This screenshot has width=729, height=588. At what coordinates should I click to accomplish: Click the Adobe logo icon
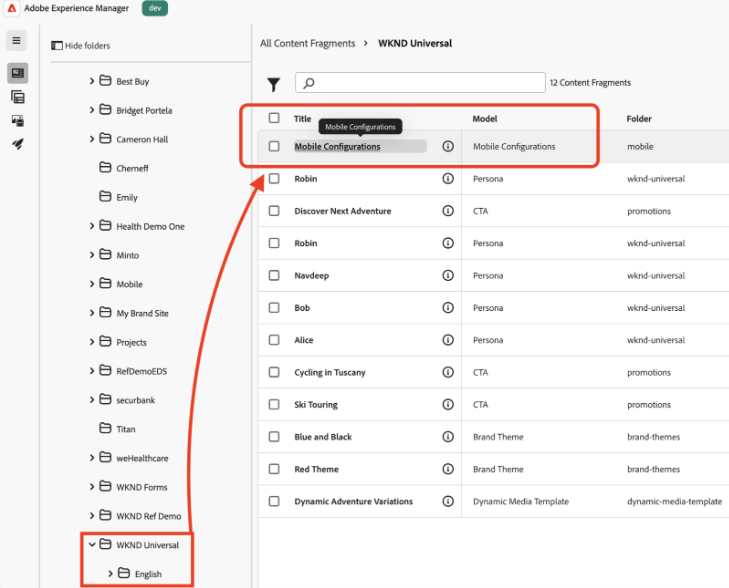pyautogui.click(x=12, y=9)
